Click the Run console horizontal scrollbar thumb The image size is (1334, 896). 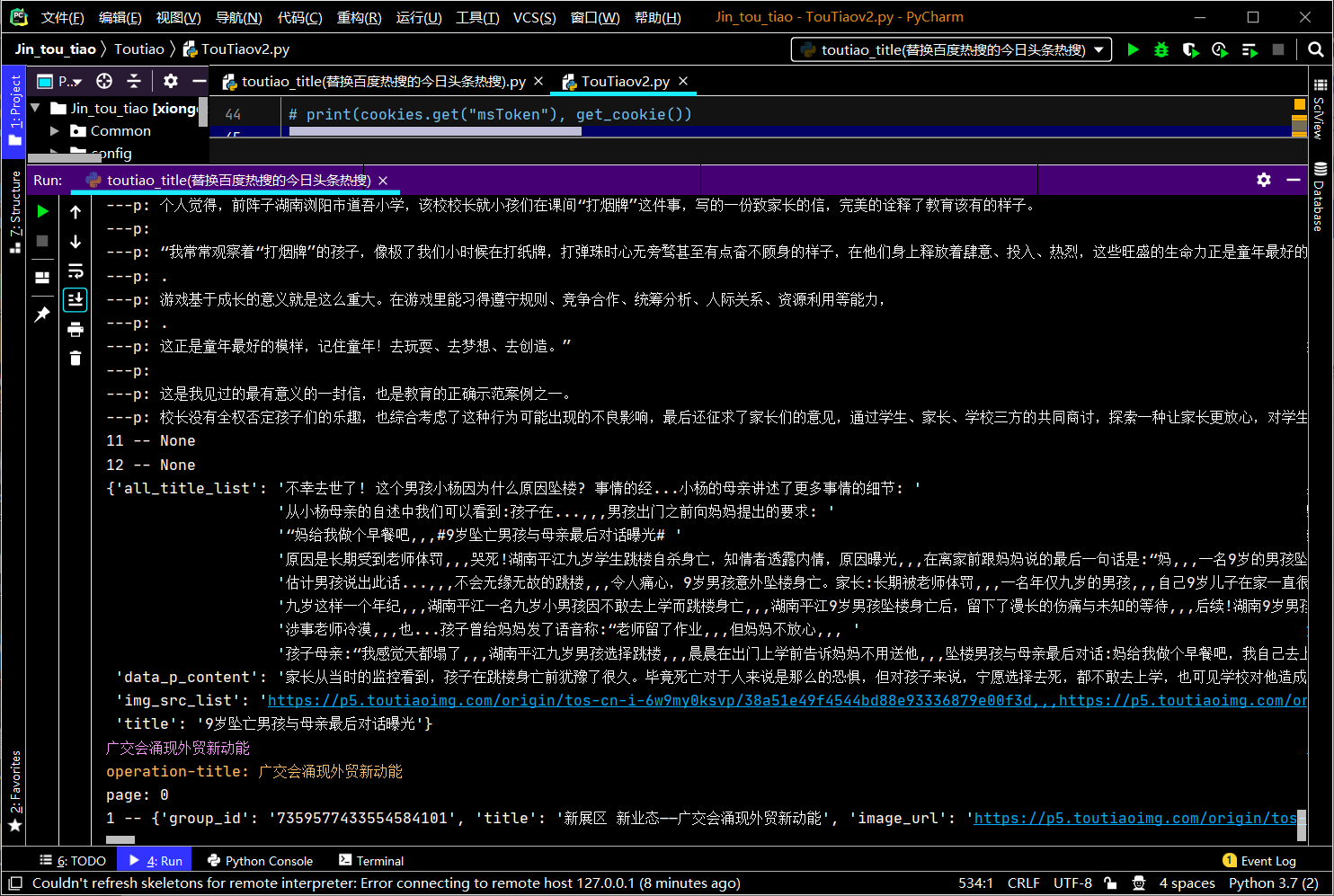pyautogui.click(x=120, y=839)
